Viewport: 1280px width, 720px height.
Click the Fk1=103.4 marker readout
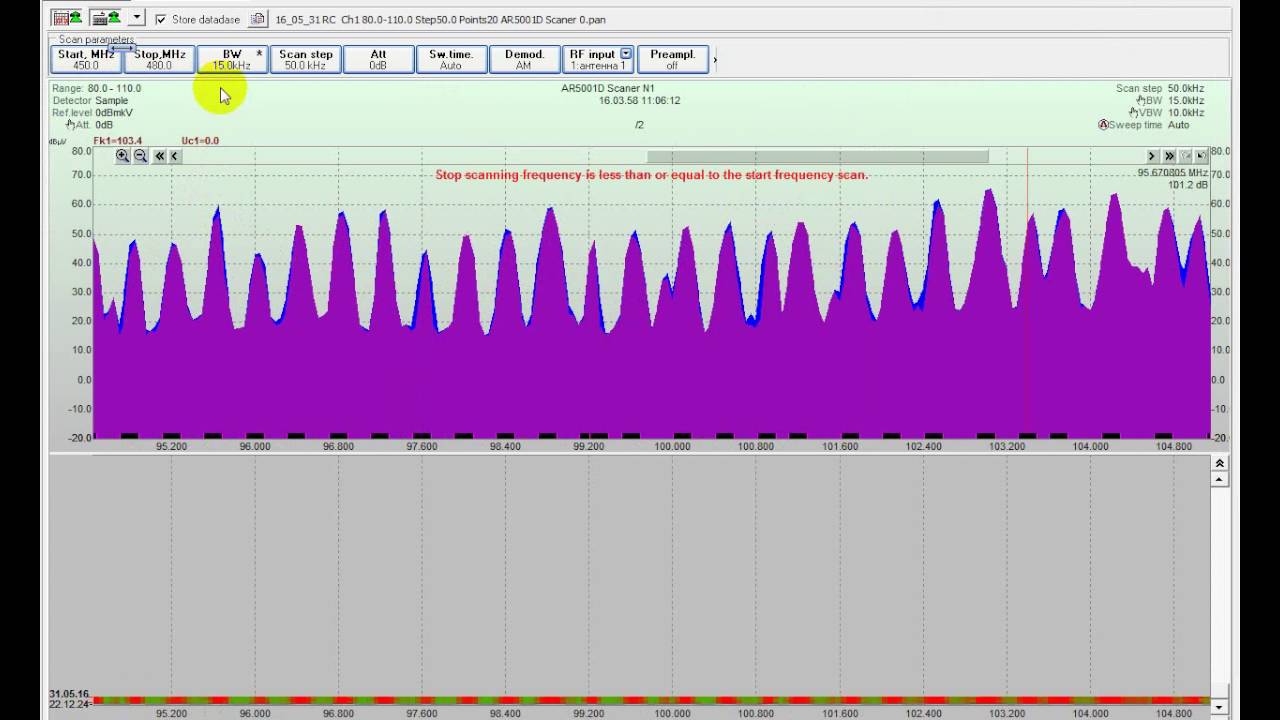pos(118,141)
